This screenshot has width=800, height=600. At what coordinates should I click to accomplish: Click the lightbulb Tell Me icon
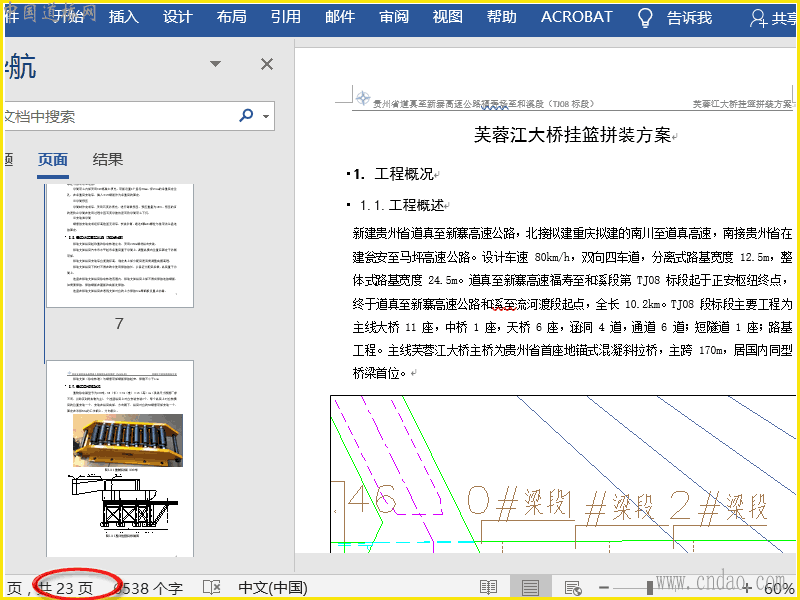click(645, 17)
